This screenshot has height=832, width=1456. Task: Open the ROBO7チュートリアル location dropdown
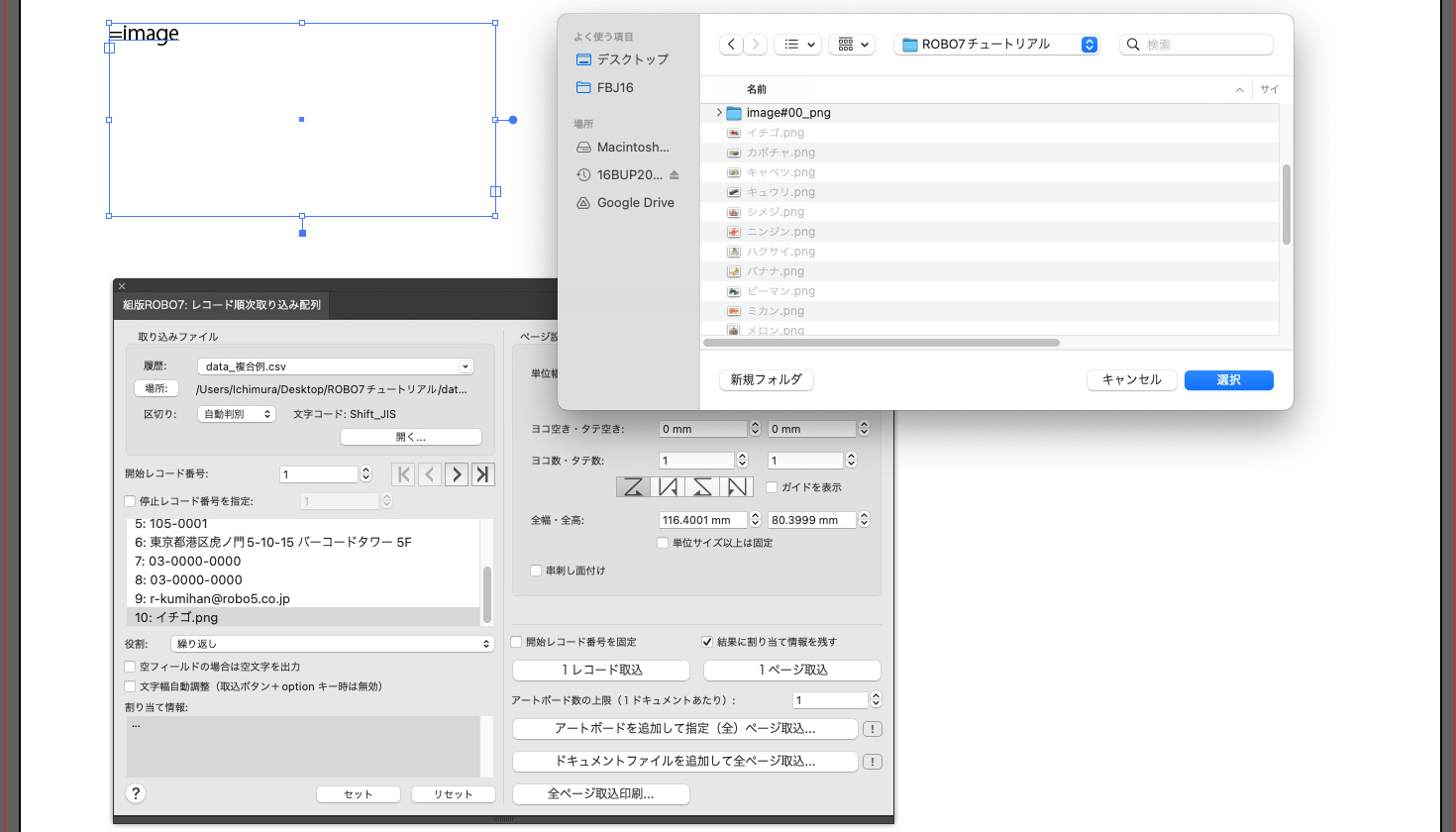pyautogui.click(x=996, y=45)
